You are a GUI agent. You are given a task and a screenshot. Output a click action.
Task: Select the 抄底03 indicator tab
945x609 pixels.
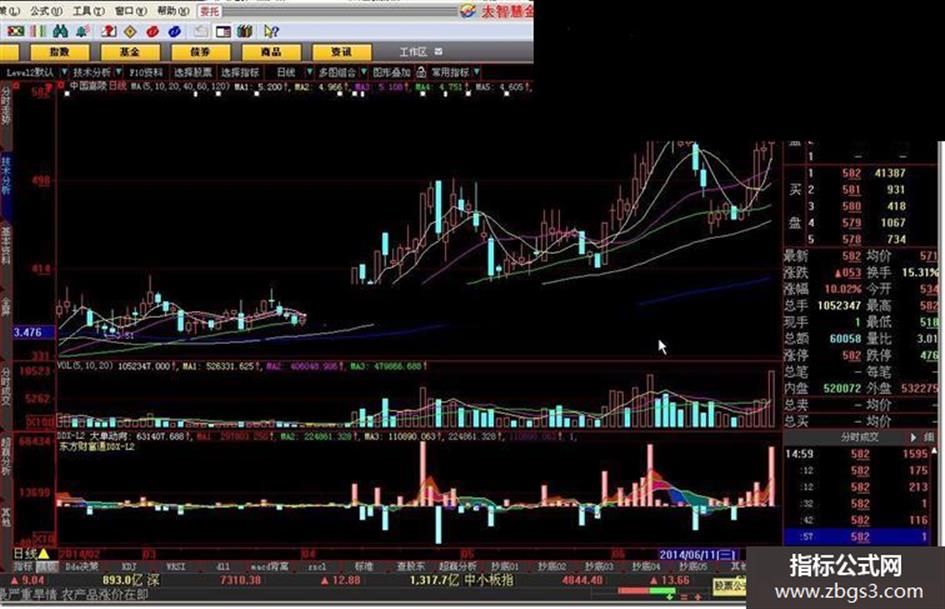[598, 567]
